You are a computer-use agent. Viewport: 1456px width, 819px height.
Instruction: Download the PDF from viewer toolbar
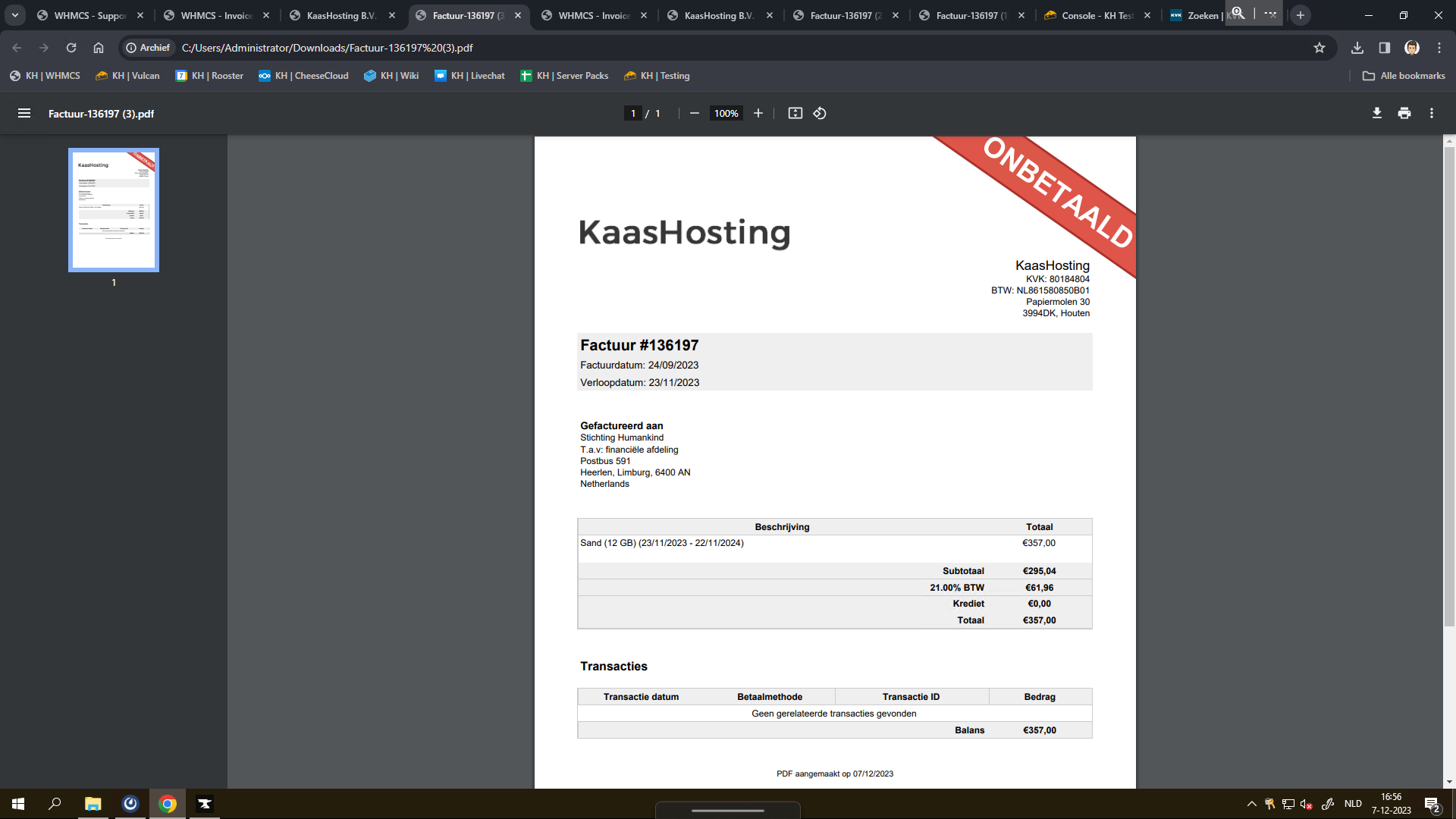tap(1376, 113)
